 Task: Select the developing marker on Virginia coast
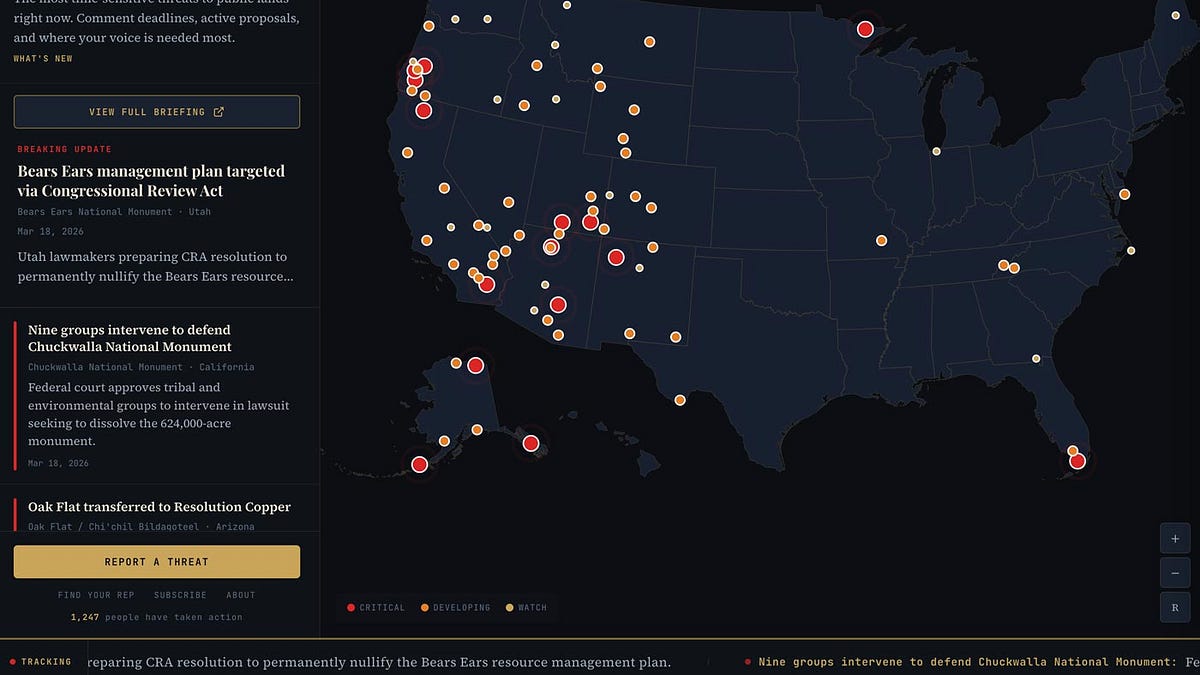tap(1125, 194)
